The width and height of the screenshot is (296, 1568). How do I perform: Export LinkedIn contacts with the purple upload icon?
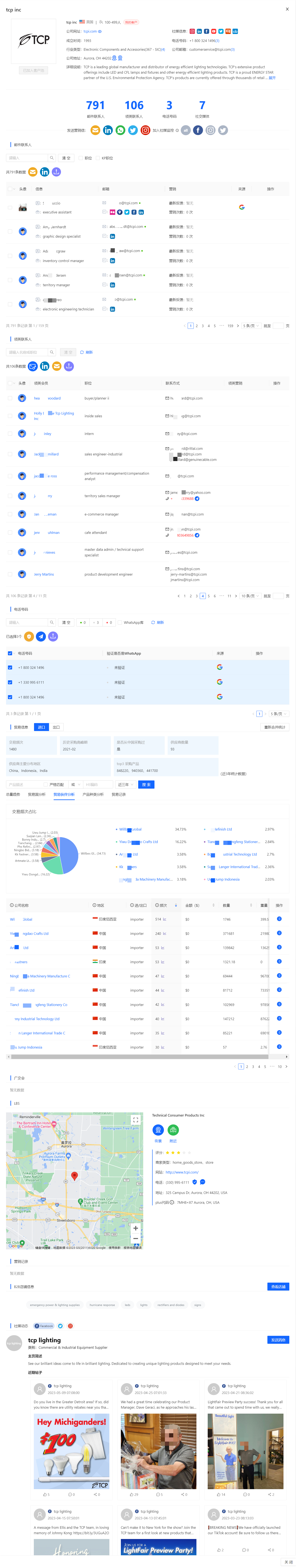(x=69, y=366)
